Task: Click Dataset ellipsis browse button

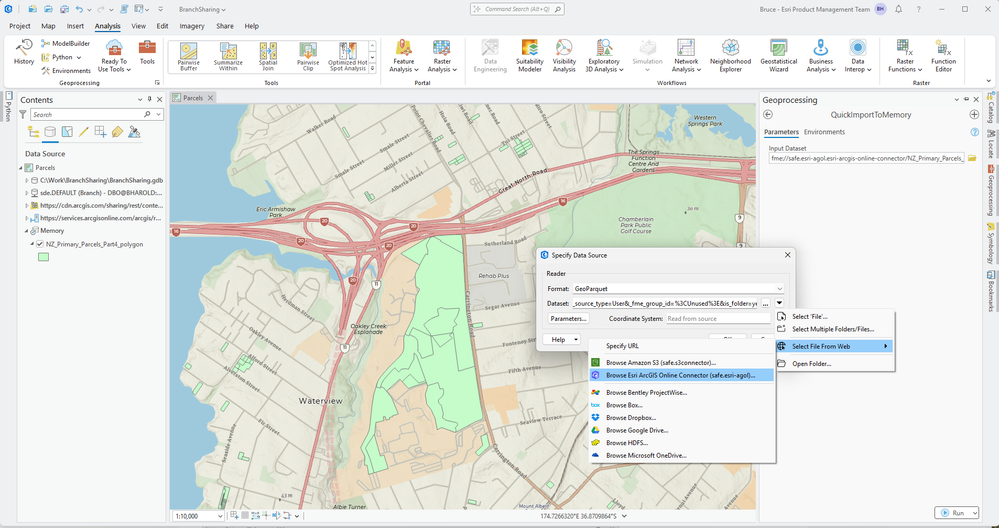Action: (766, 303)
